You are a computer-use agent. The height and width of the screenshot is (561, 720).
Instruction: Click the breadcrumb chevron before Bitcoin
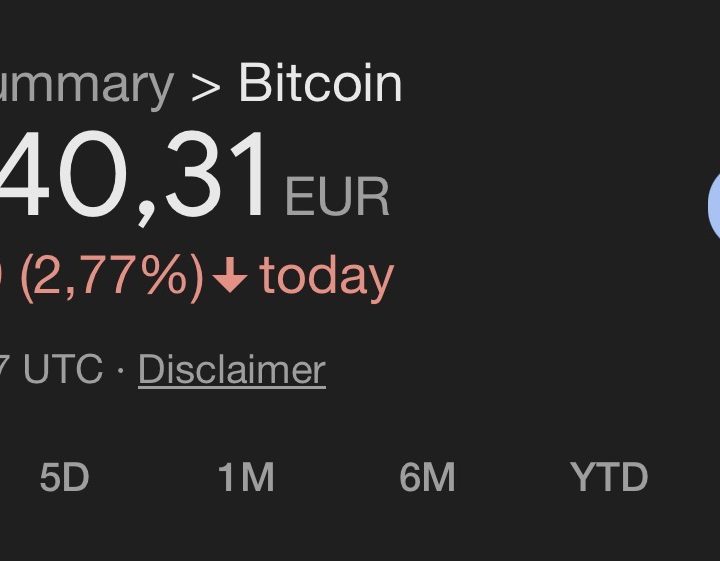pos(205,85)
